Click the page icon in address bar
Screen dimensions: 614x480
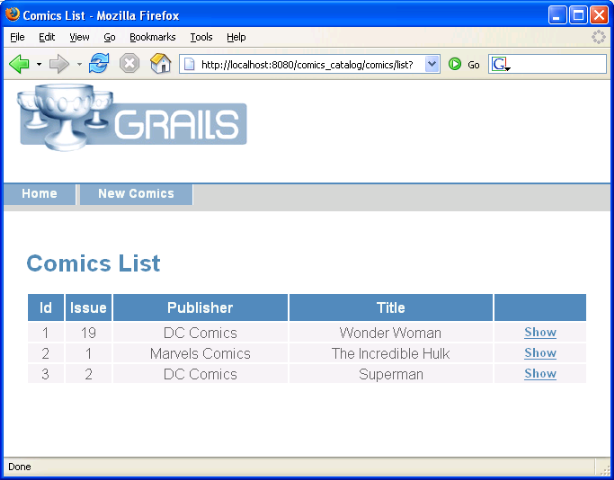(189, 64)
